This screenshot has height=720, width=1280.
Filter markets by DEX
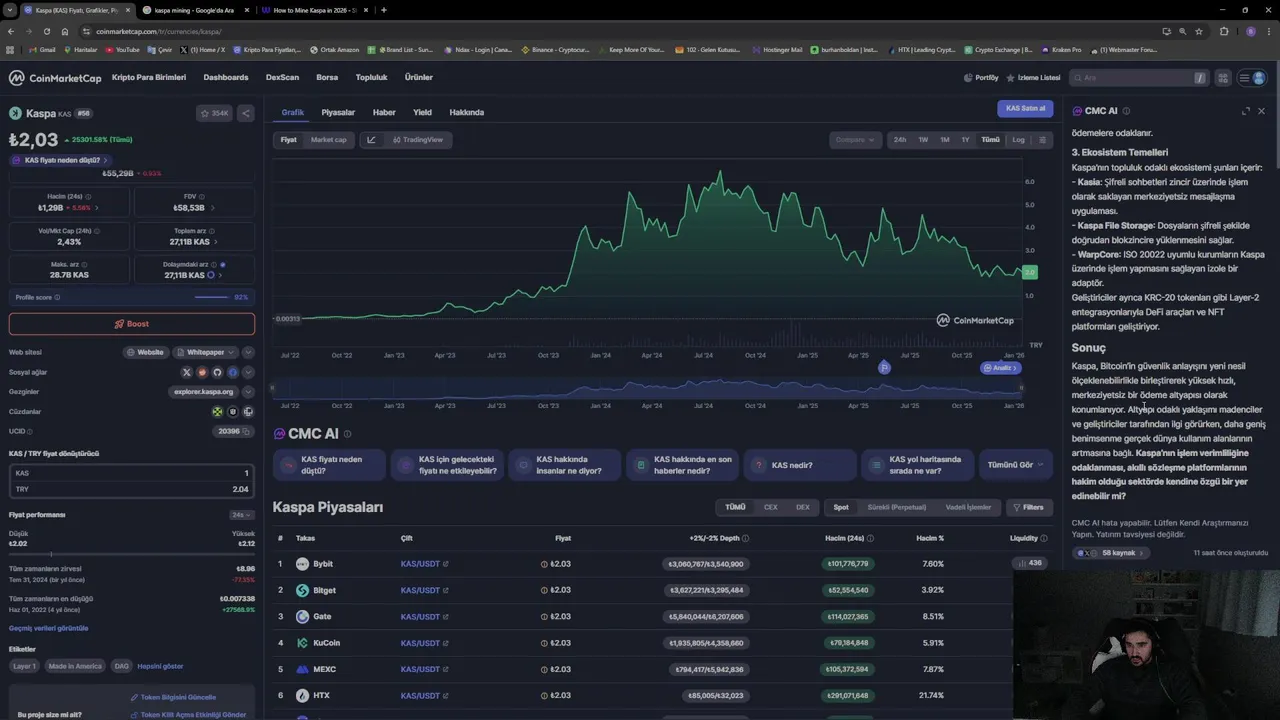[x=802, y=507]
